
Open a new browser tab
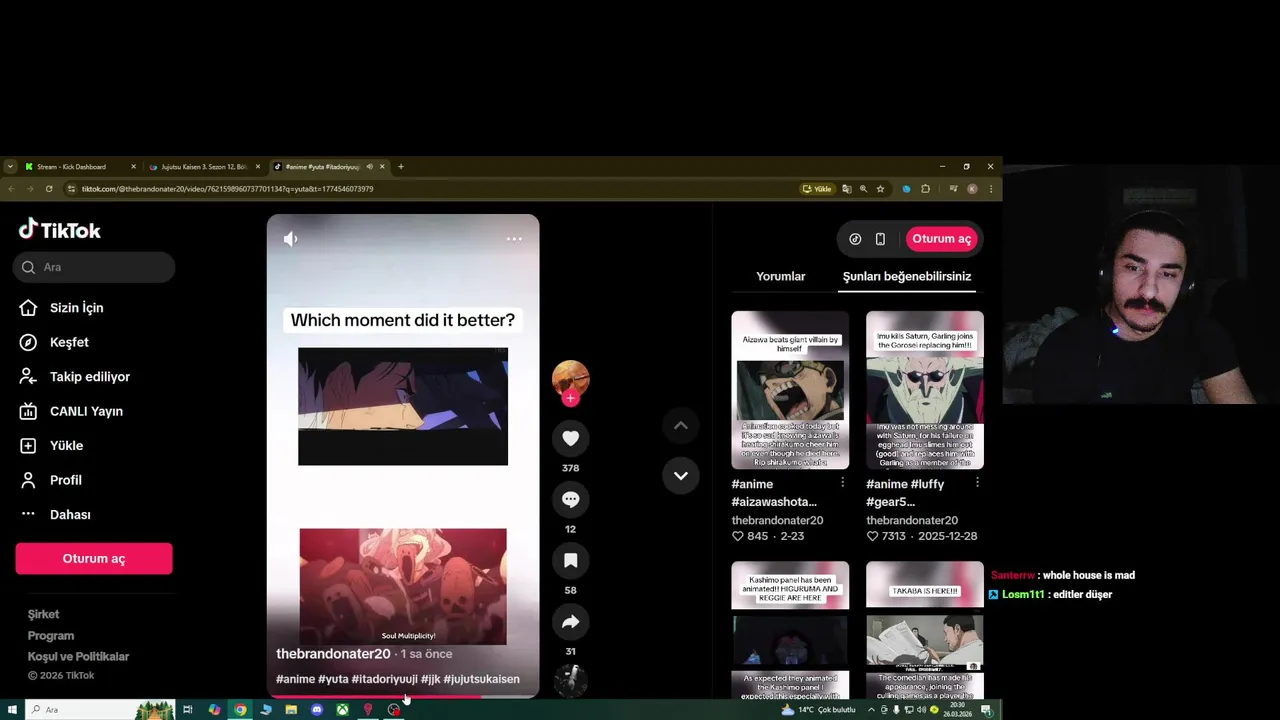click(401, 167)
